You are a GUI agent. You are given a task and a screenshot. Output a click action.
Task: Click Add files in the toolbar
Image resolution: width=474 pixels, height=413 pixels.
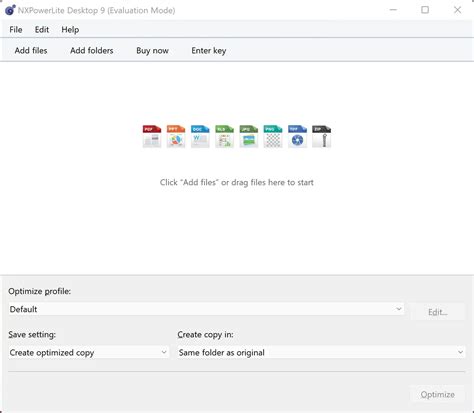31,50
